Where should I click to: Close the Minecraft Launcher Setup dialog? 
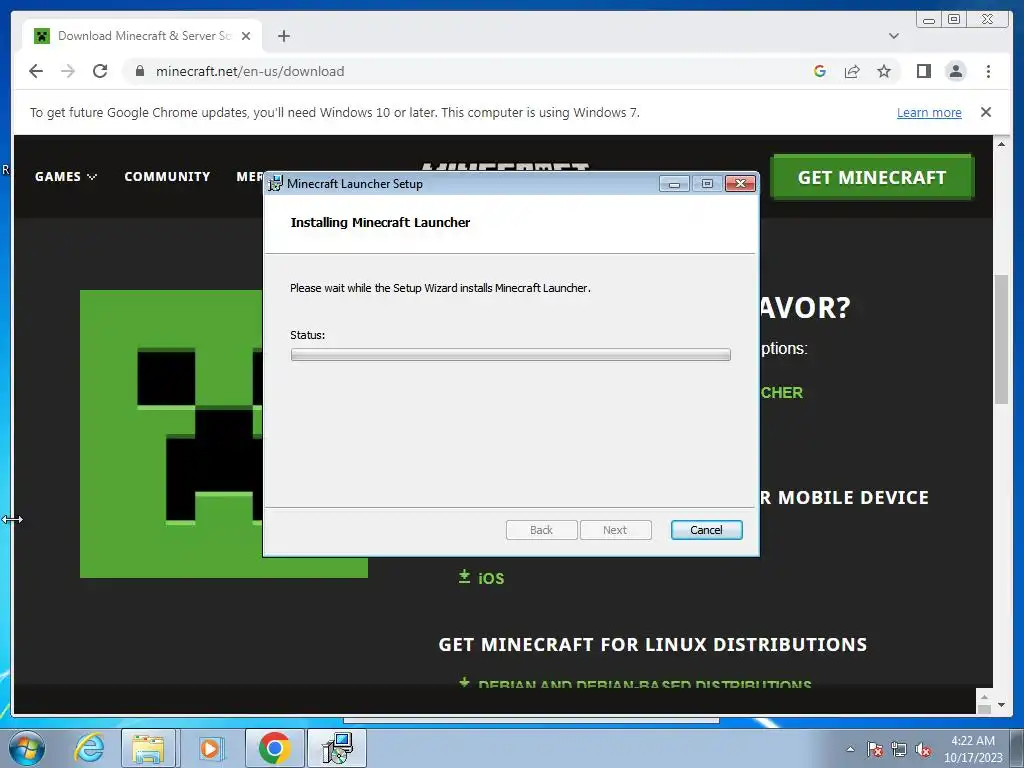tap(741, 184)
